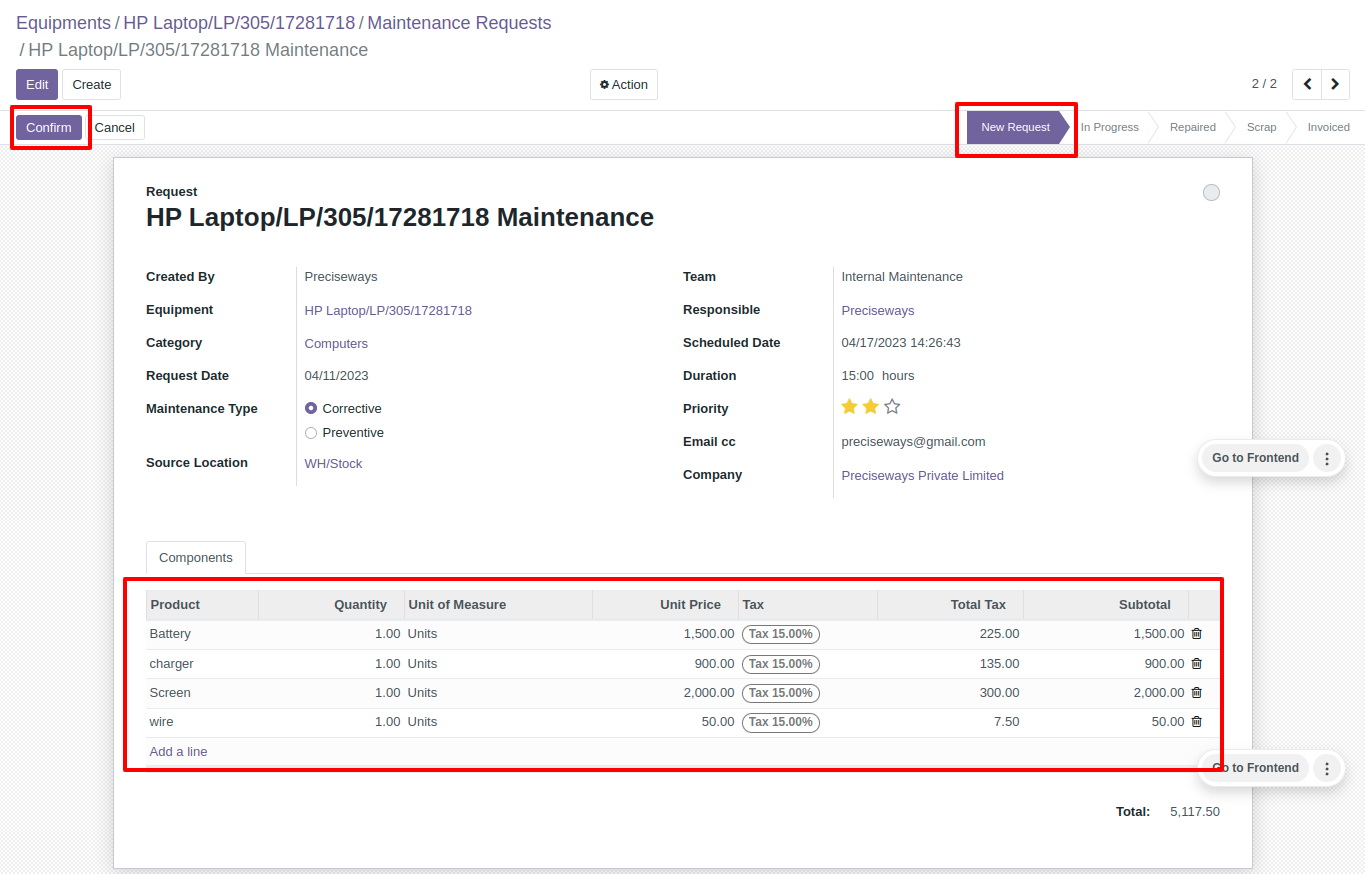Open the Action dropdown menu
Screen dimensions: 1365x874
coord(624,85)
